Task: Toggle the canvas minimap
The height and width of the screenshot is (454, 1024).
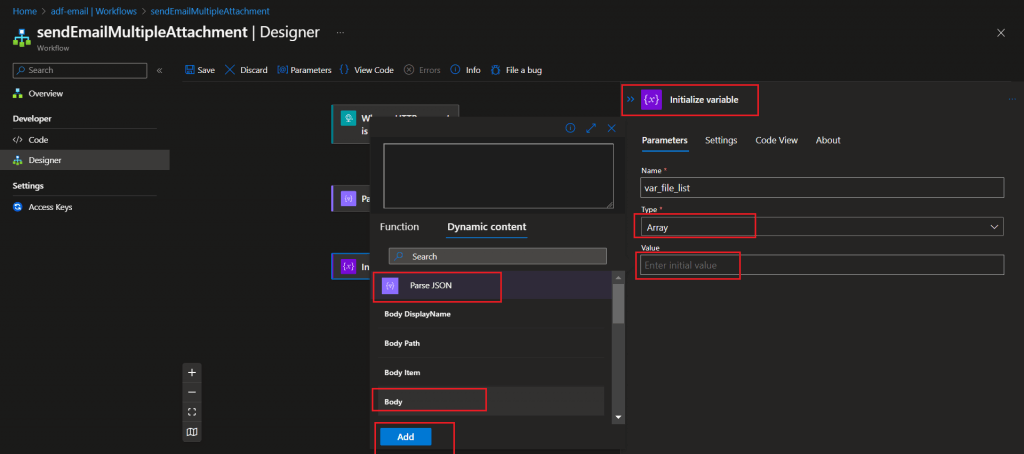Action: 192,432
